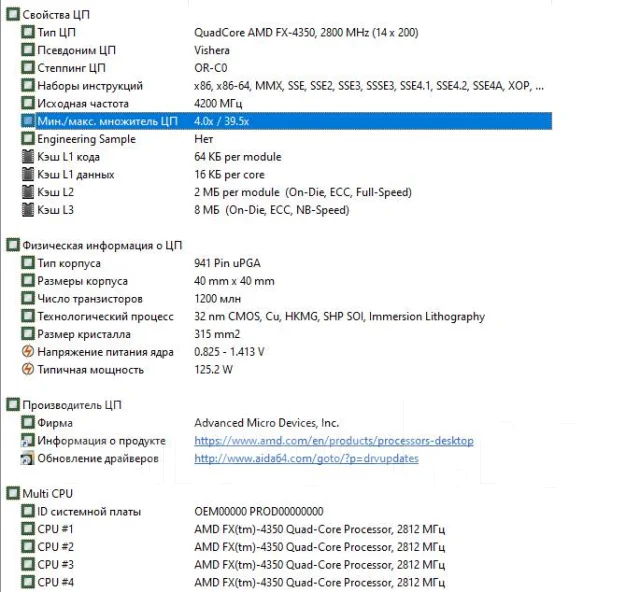Click the 1200 млн transistors value
The width and height of the screenshot is (640, 592).
coord(218,299)
